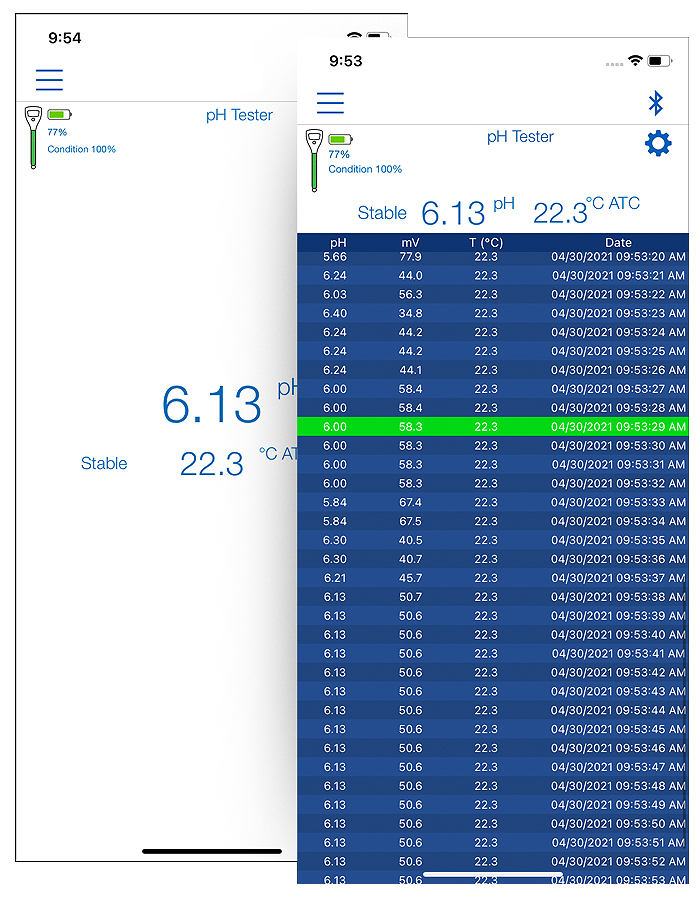Screen dimensions: 700x900
Task: Tap the pH Tester title on the 9:54 screen
Action: click(239, 115)
